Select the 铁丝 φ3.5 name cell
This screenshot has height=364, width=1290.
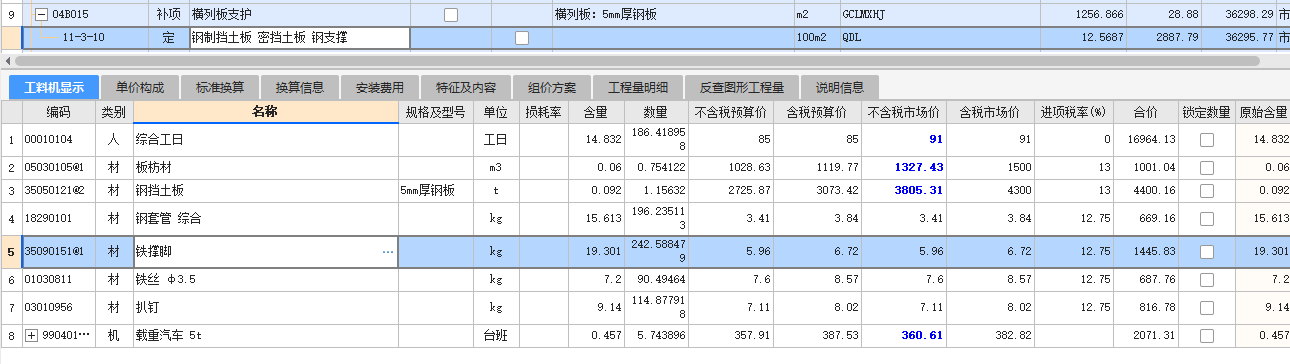point(265,280)
